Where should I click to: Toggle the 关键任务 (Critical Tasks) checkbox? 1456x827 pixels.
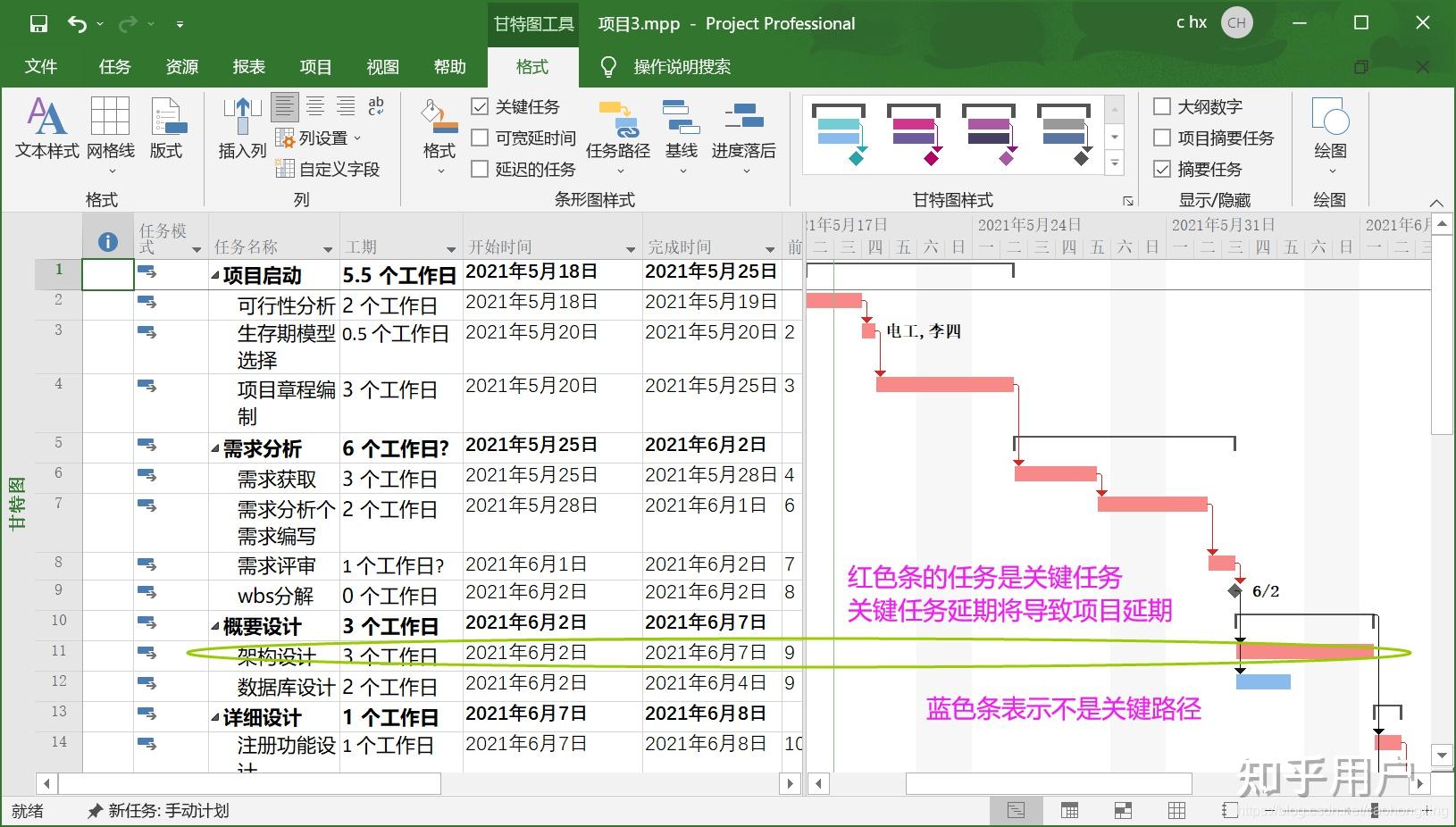click(479, 106)
